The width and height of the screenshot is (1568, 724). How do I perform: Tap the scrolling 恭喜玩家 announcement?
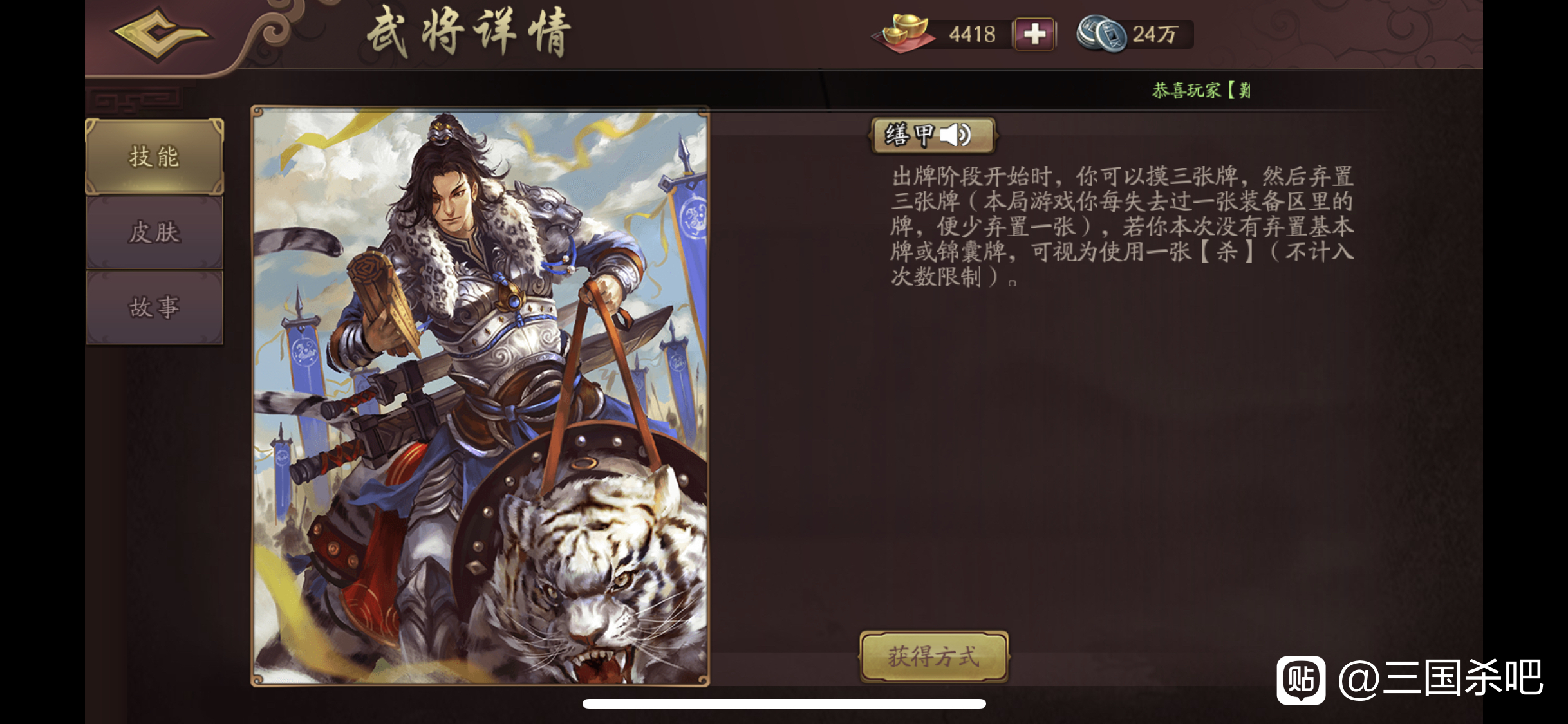(1202, 90)
